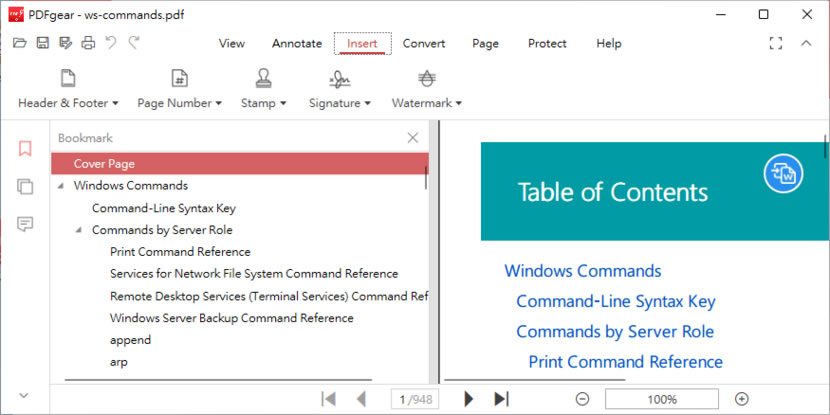The width and height of the screenshot is (830, 415).
Task: Select Services for Network File System bookmark
Action: coord(254,274)
